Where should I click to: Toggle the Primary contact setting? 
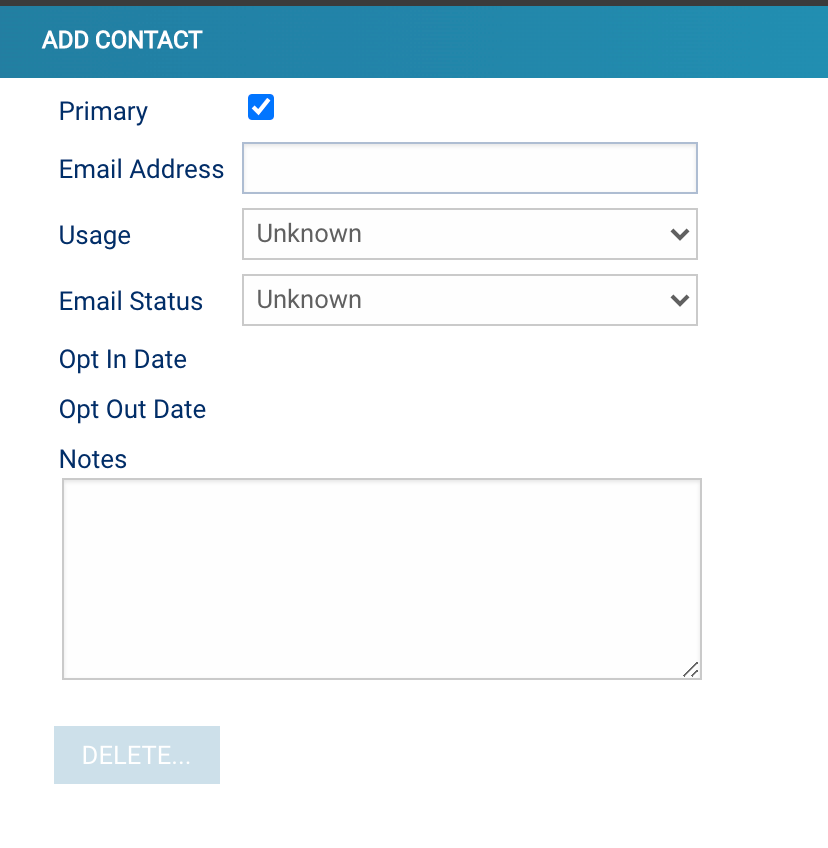point(260,107)
